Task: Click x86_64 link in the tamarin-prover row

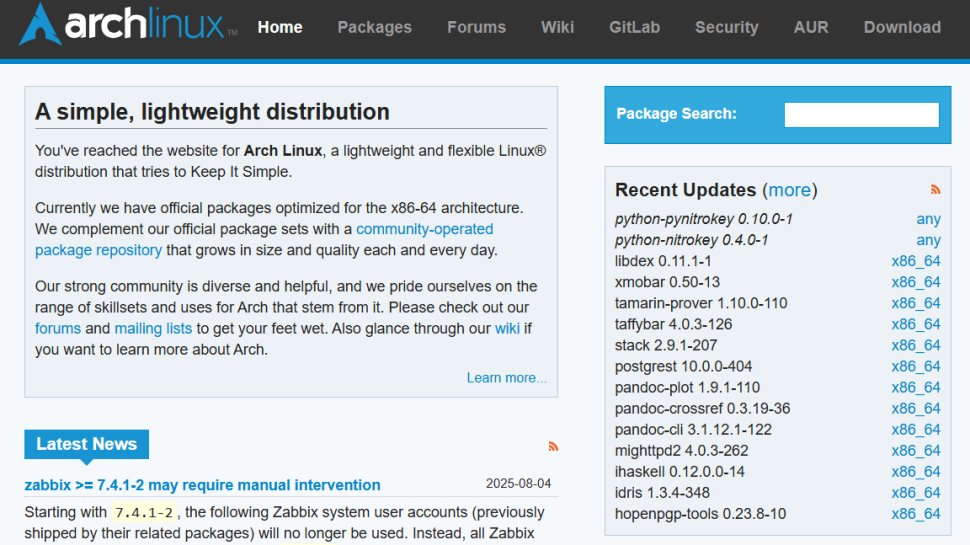Action: click(916, 303)
